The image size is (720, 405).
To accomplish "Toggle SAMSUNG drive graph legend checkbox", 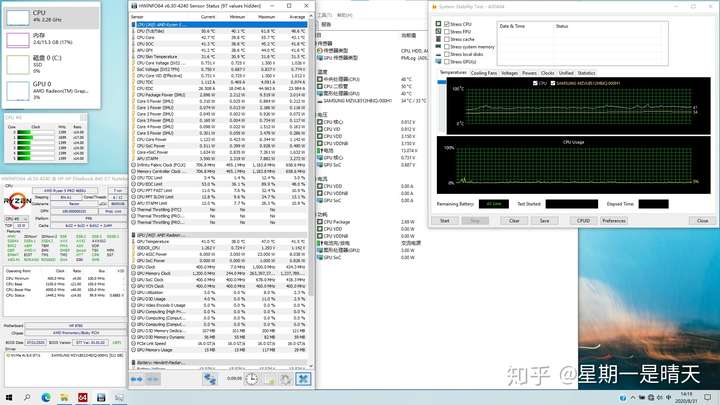I will click(553, 83).
